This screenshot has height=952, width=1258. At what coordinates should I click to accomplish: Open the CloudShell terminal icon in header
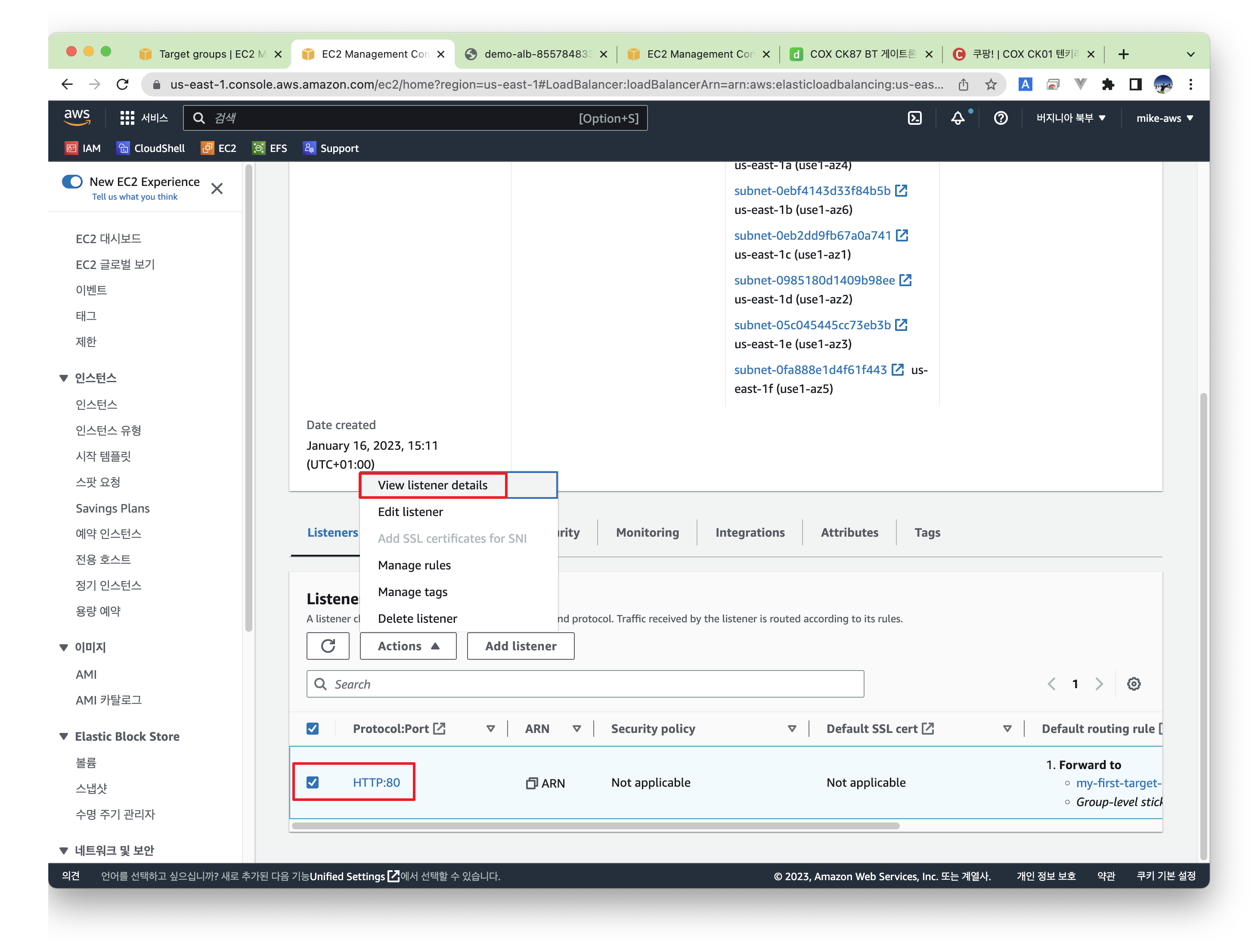pyautogui.click(x=914, y=118)
